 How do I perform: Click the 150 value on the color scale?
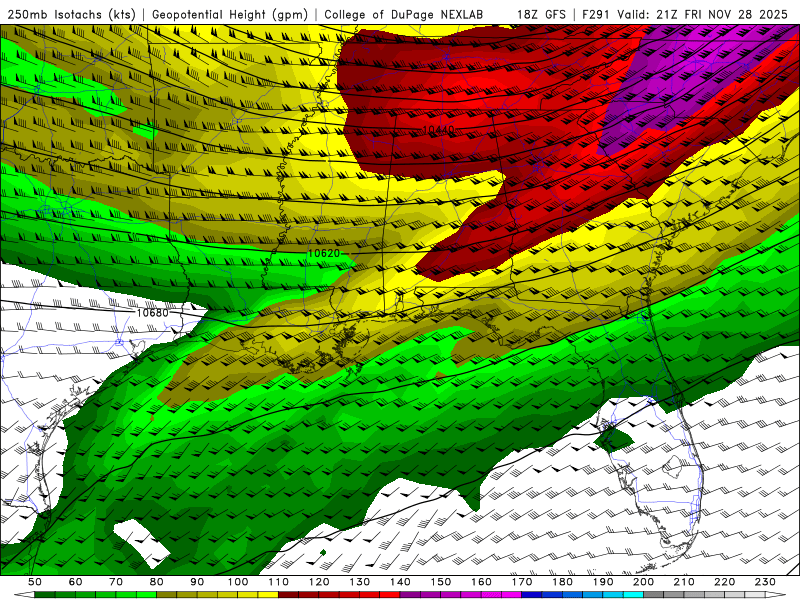click(441, 582)
